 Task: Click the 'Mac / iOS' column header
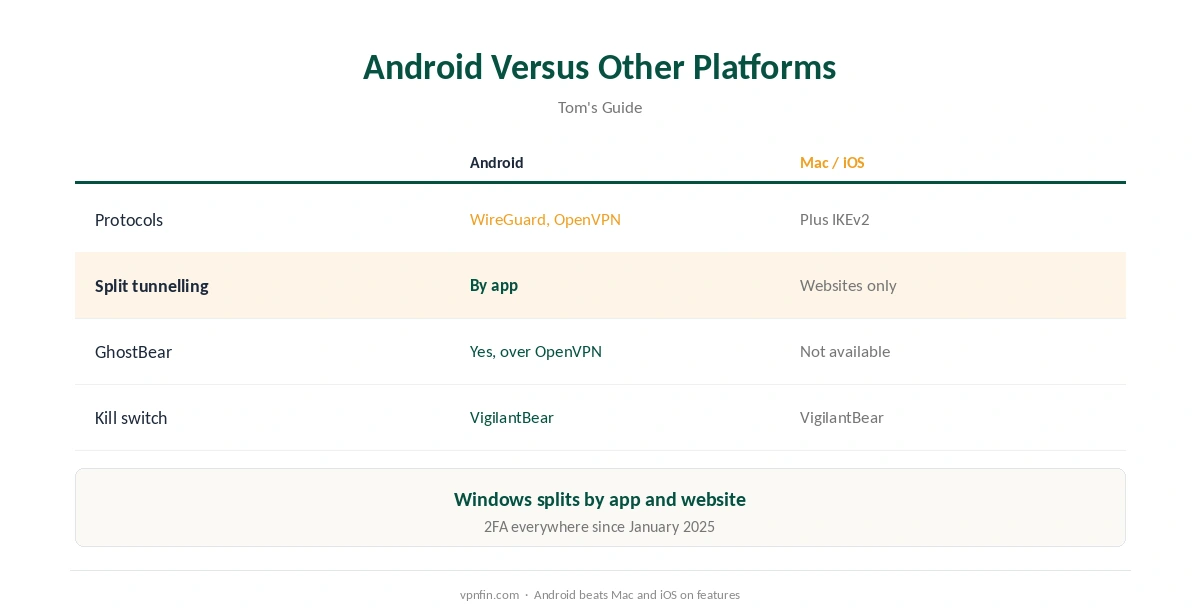pyautogui.click(x=832, y=163)
